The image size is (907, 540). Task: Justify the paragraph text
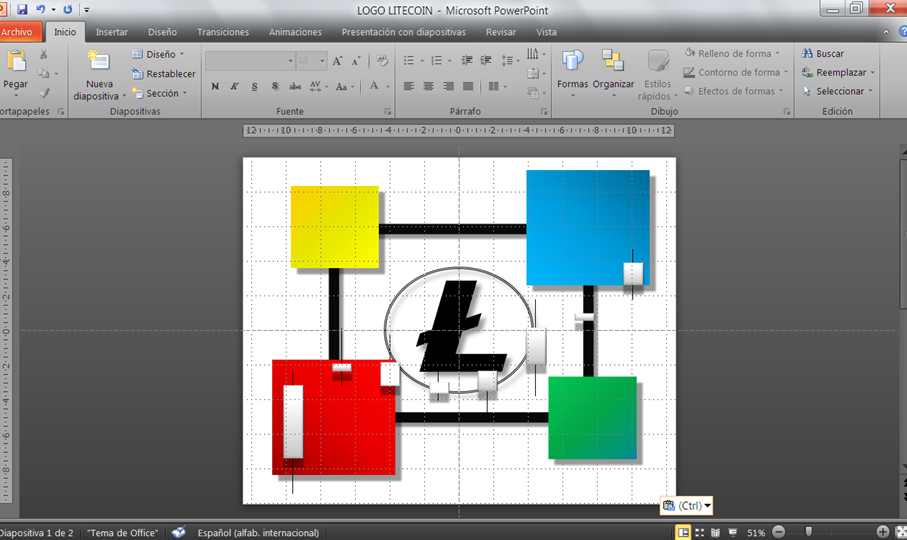coord(468,86)
